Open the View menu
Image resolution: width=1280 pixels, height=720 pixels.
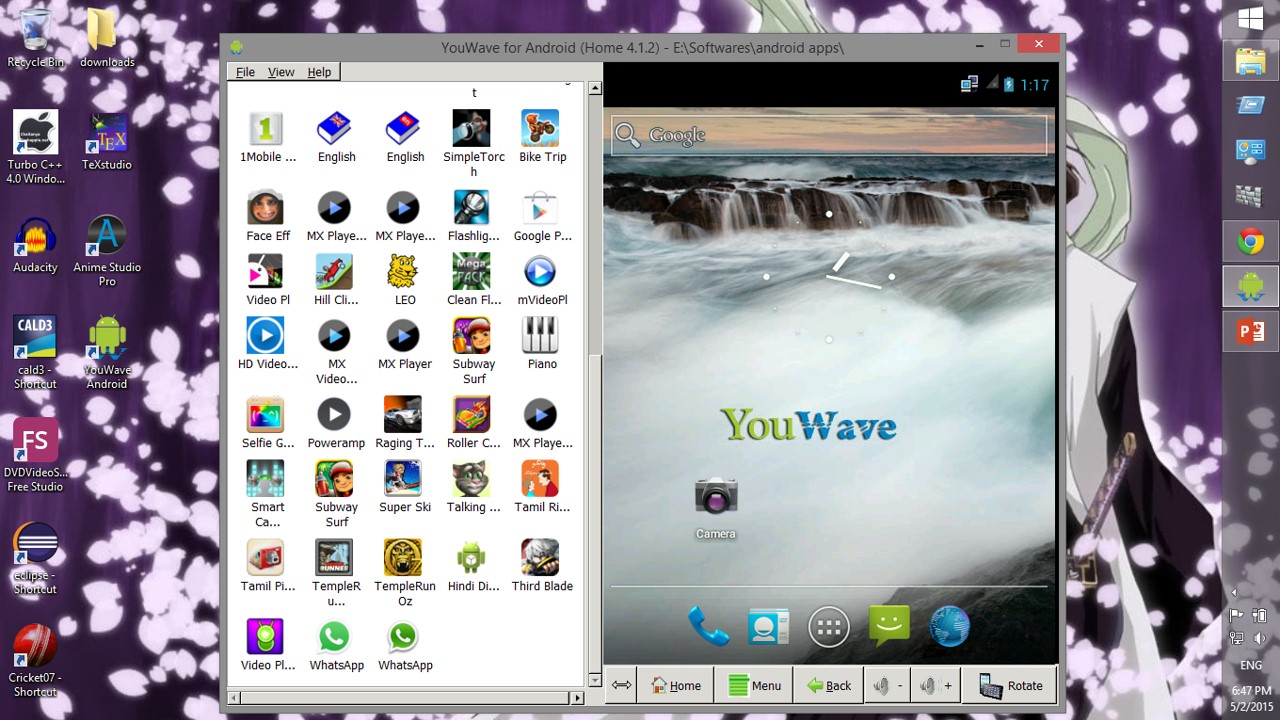pyautogui.click(x=281, y=71)
